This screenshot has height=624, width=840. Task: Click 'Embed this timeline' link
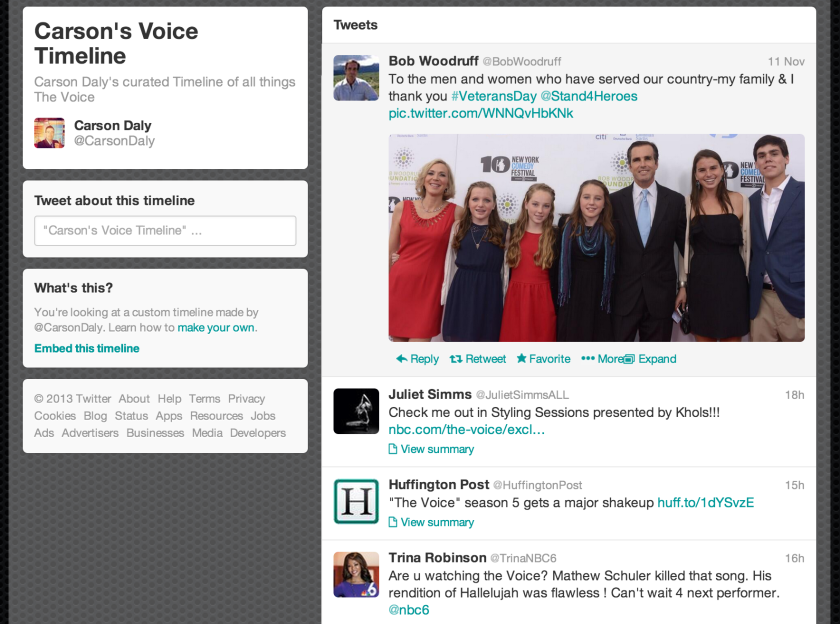pos(87,348)
